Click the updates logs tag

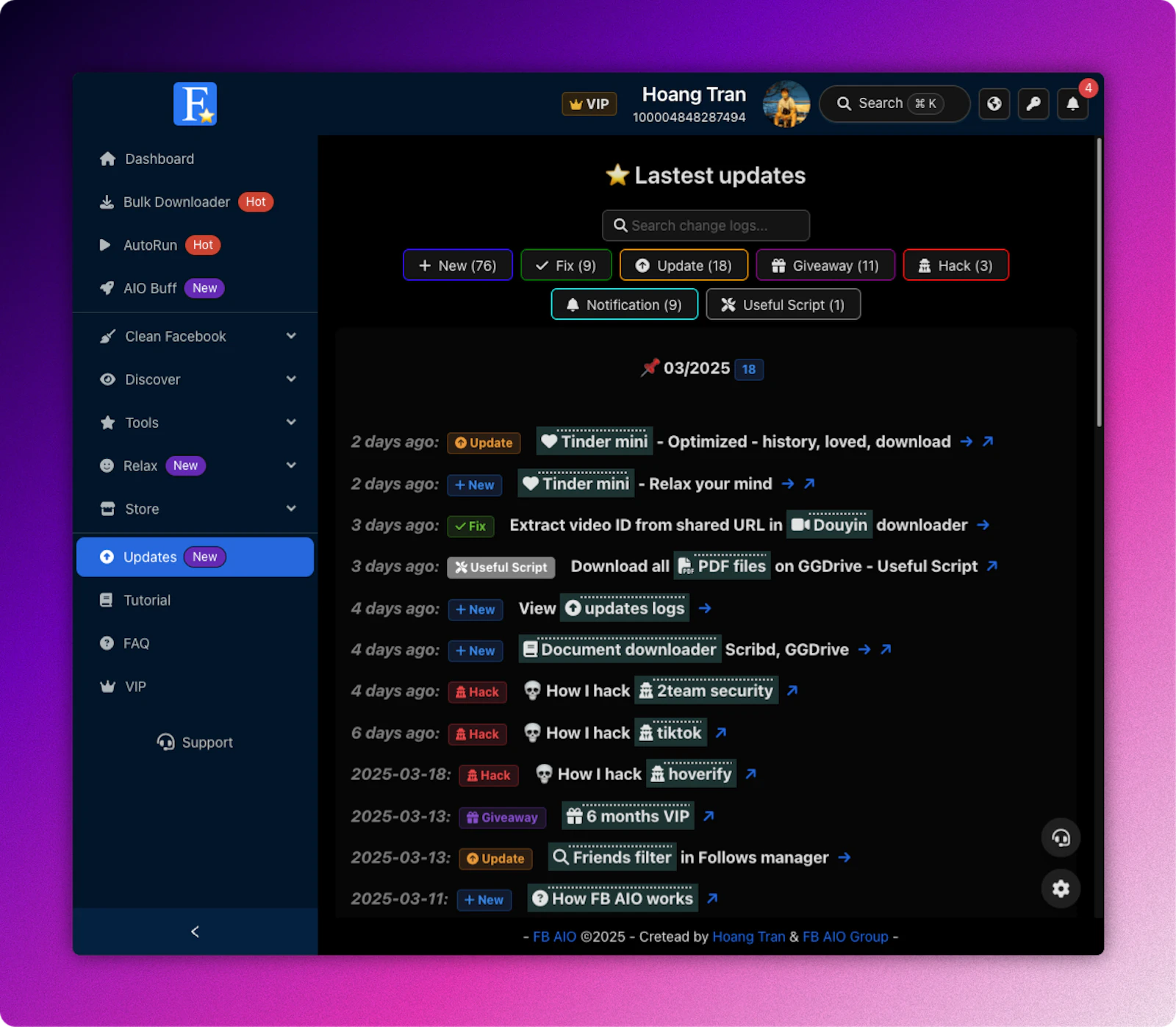tap(625, 608)
